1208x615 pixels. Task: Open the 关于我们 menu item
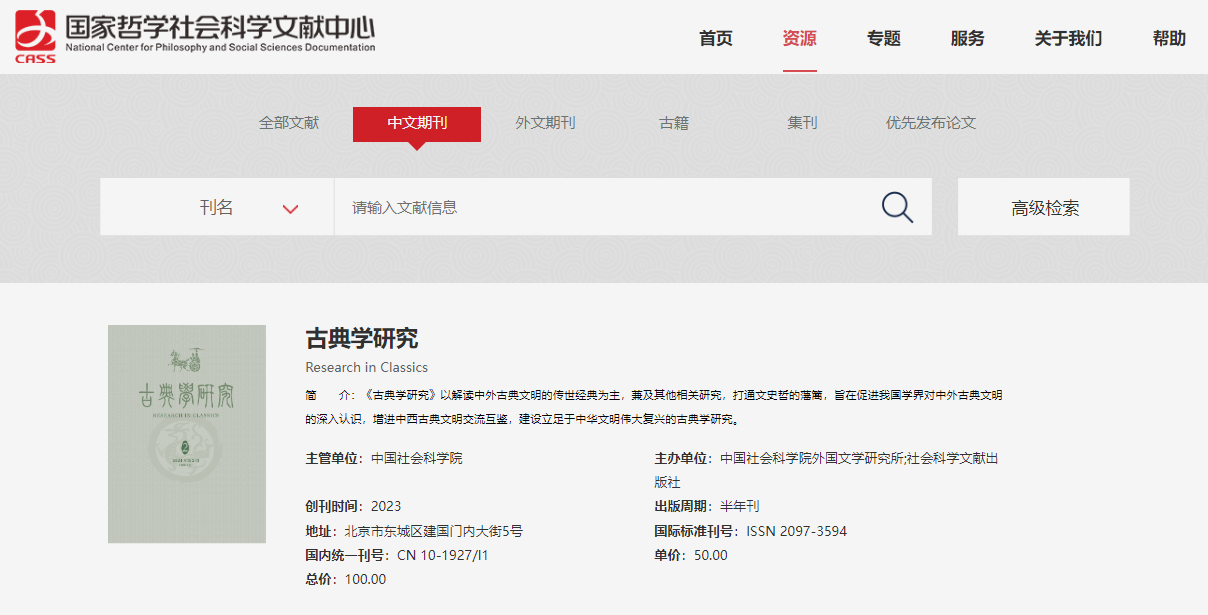(x=1069, y=39)
